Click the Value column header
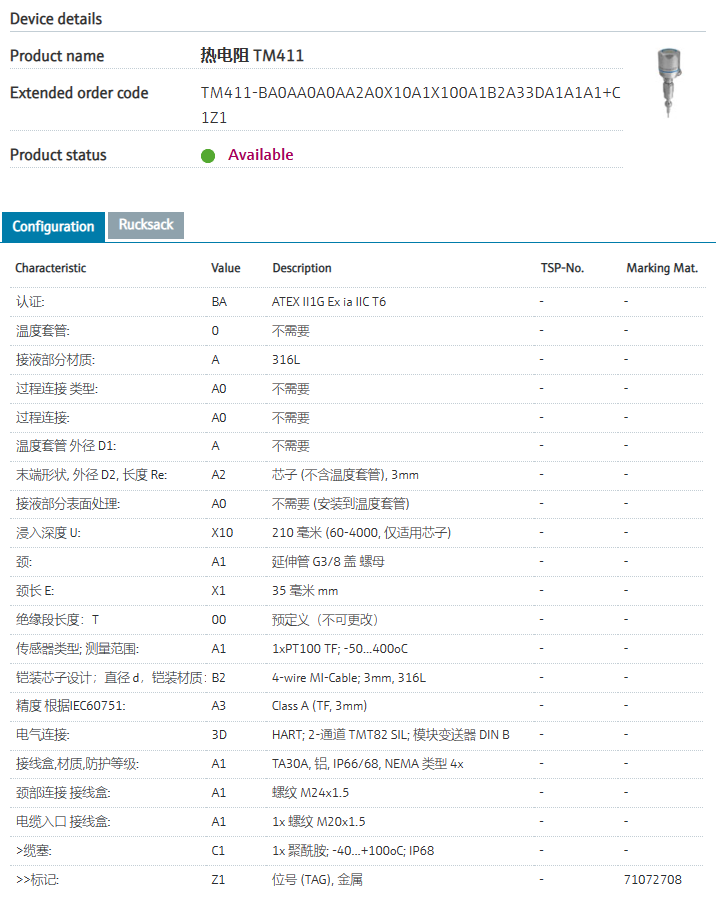The image size is (716, 902). 226,268
